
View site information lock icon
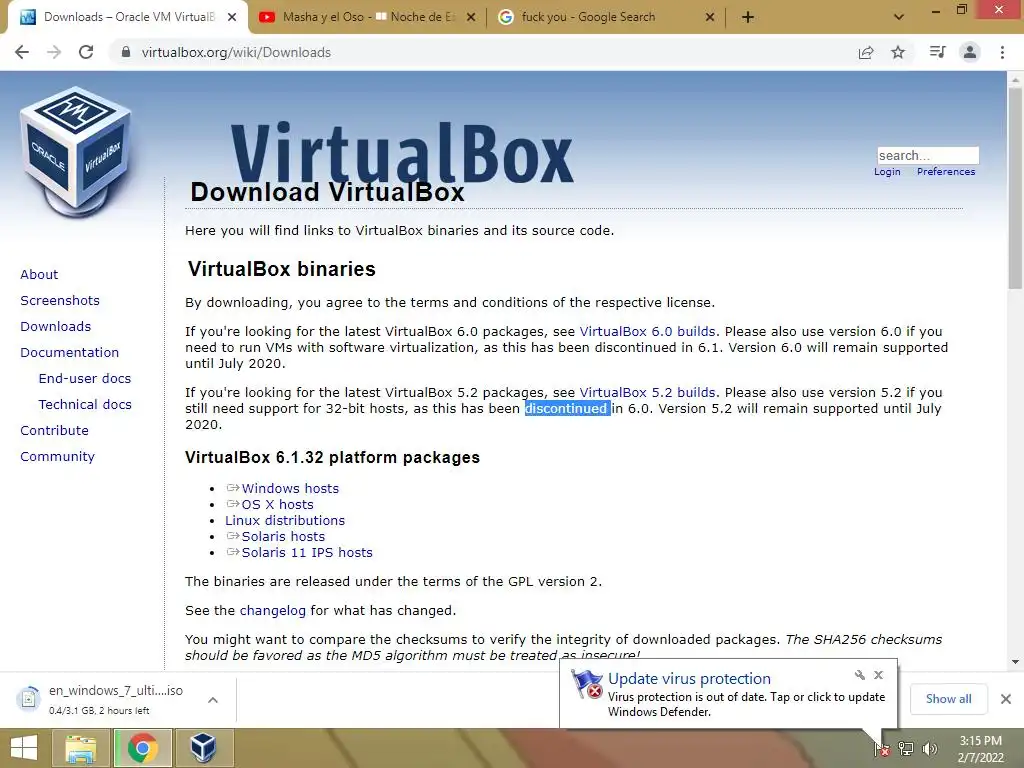coord(126,52)
